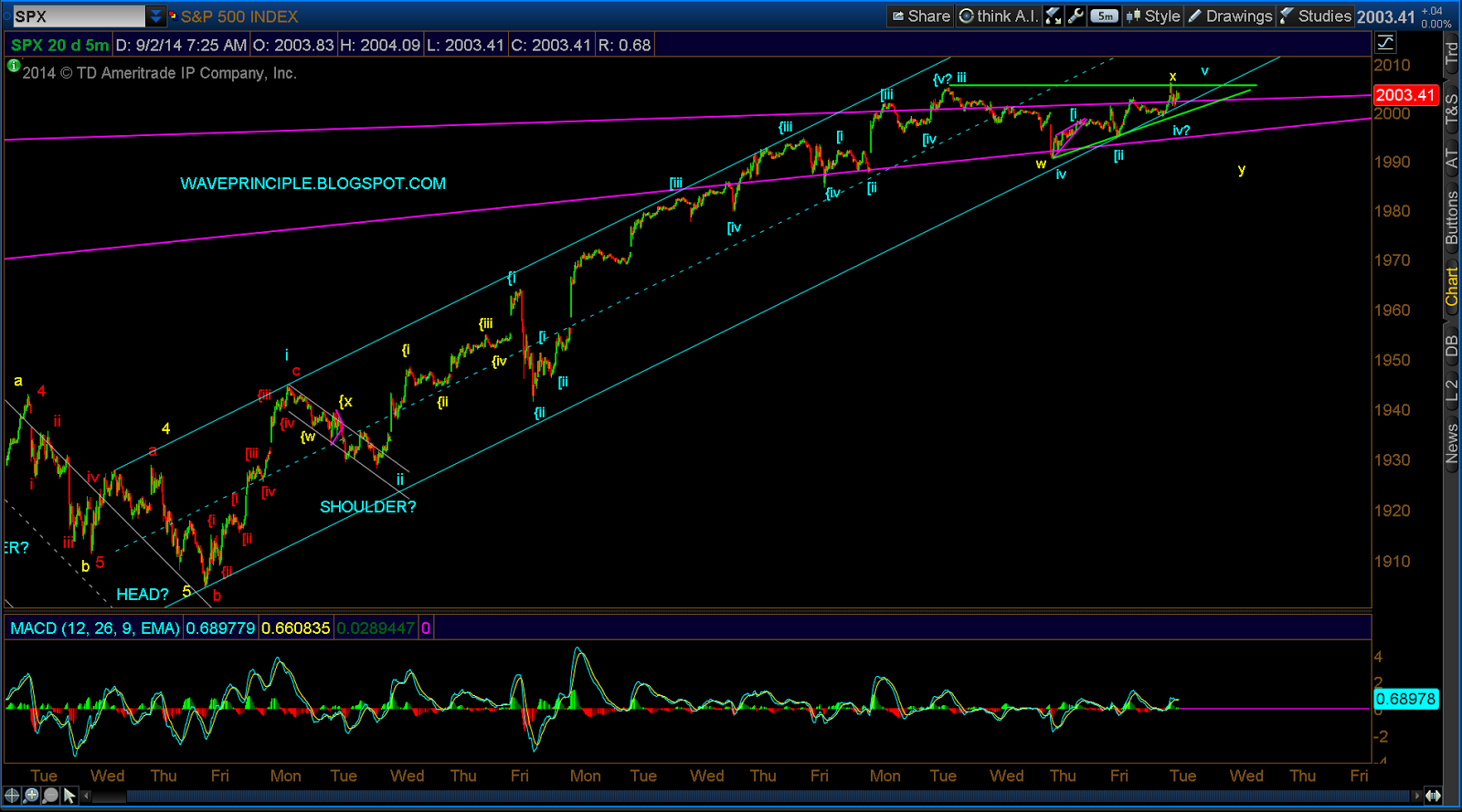
Task: Click the R: 0.68 range value
Action: coord(625,45)
